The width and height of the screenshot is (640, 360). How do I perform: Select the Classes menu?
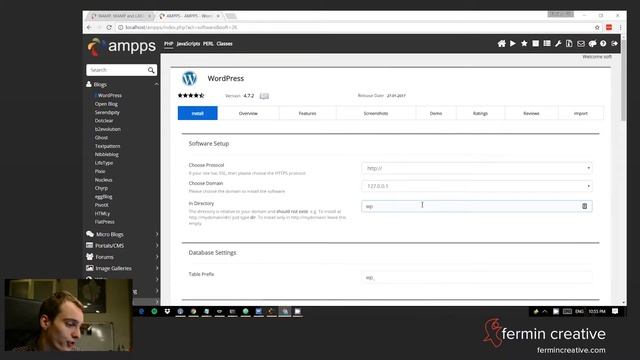(224, 44)
